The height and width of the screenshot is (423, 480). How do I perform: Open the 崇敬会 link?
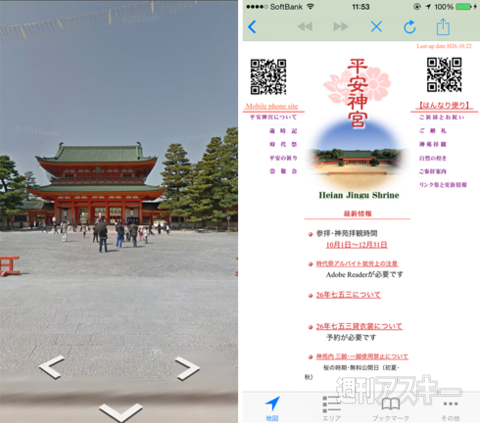click(x=283, y=171)
